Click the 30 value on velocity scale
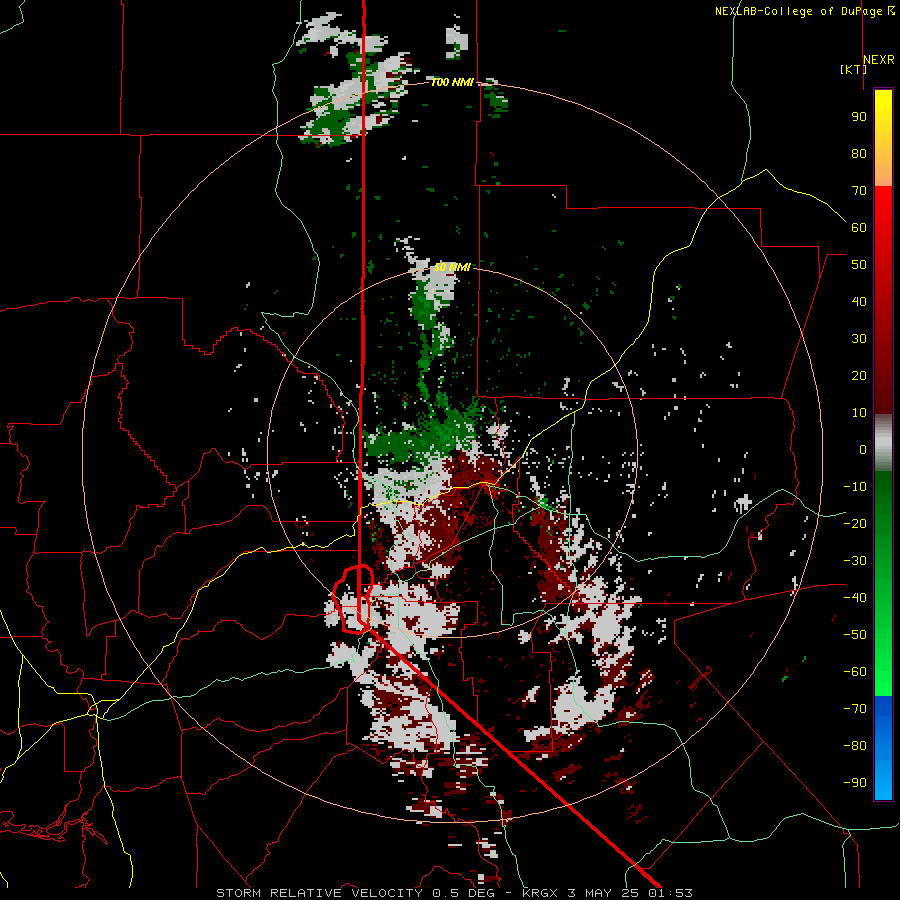Screen dimensions: 900x900 coord(859,339)
